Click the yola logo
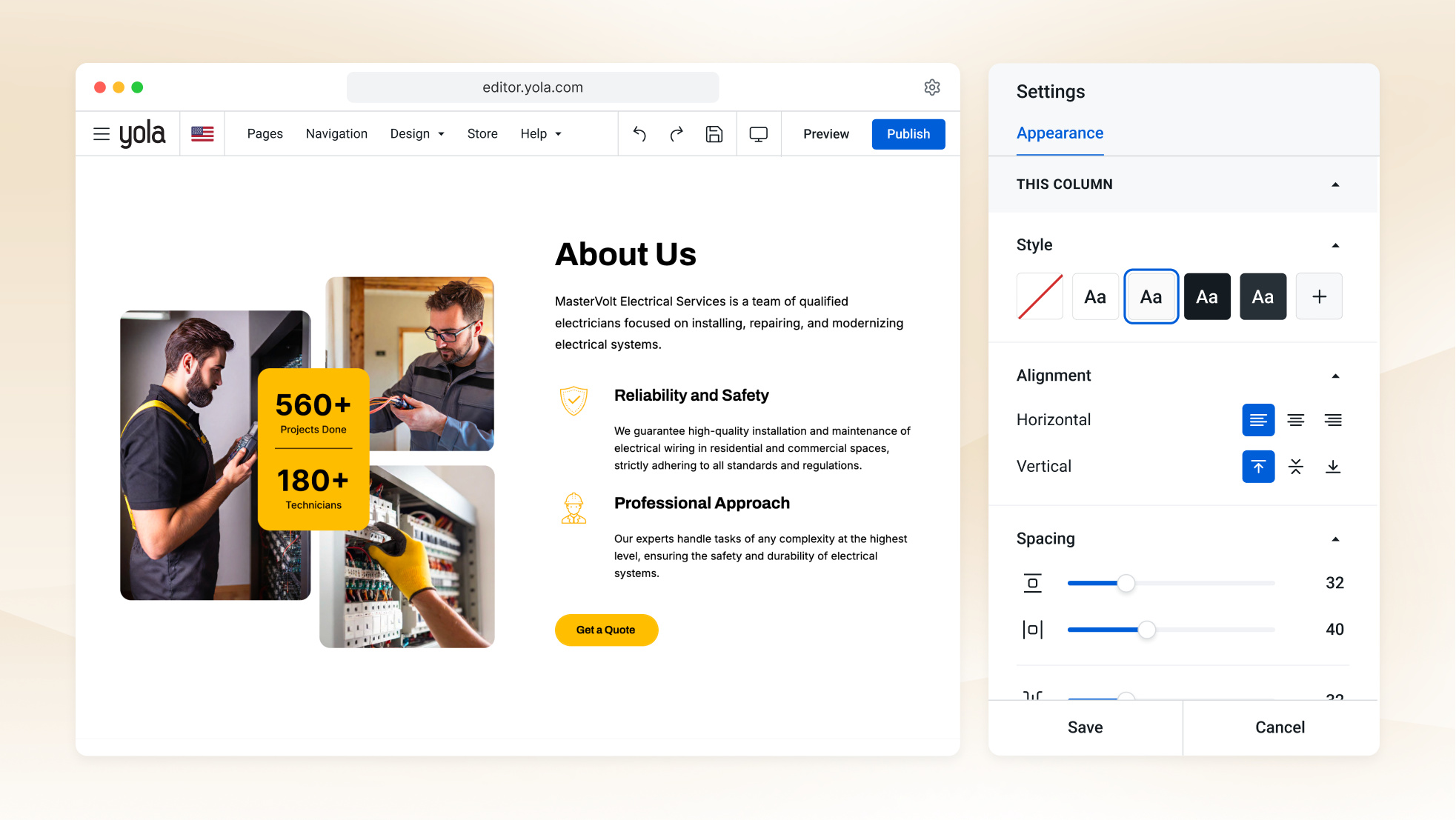The image size is (1456, 820). (x=142, y=134)
